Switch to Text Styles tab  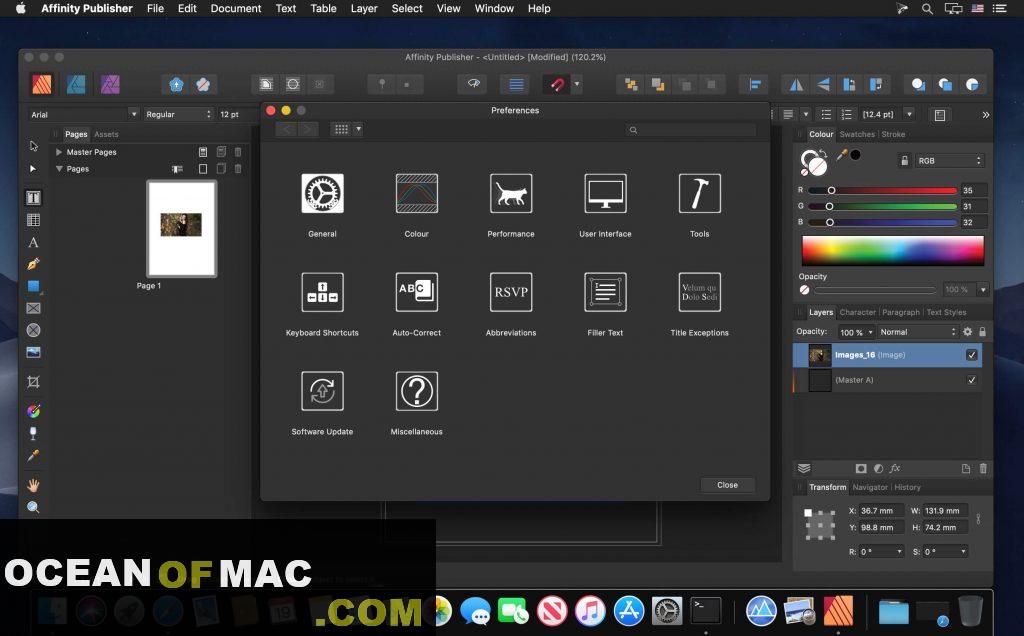coord(946,312)
